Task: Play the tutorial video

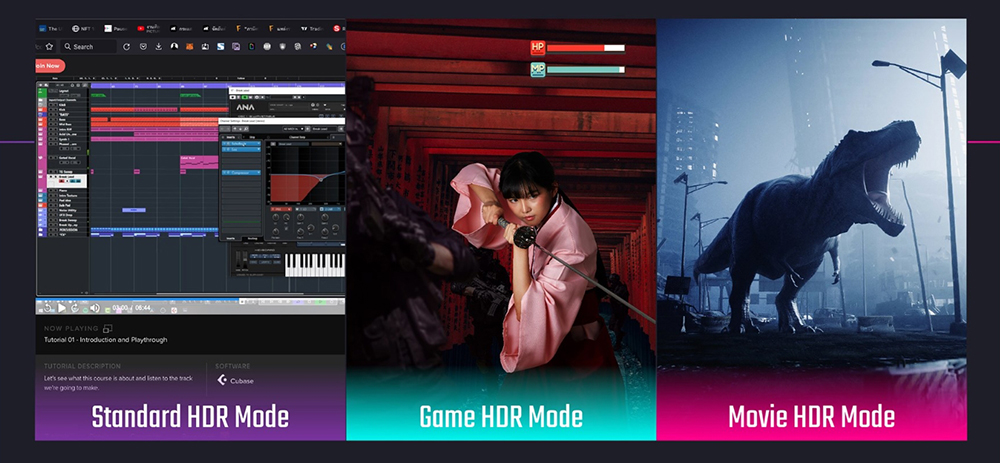Action: point(62,308)
